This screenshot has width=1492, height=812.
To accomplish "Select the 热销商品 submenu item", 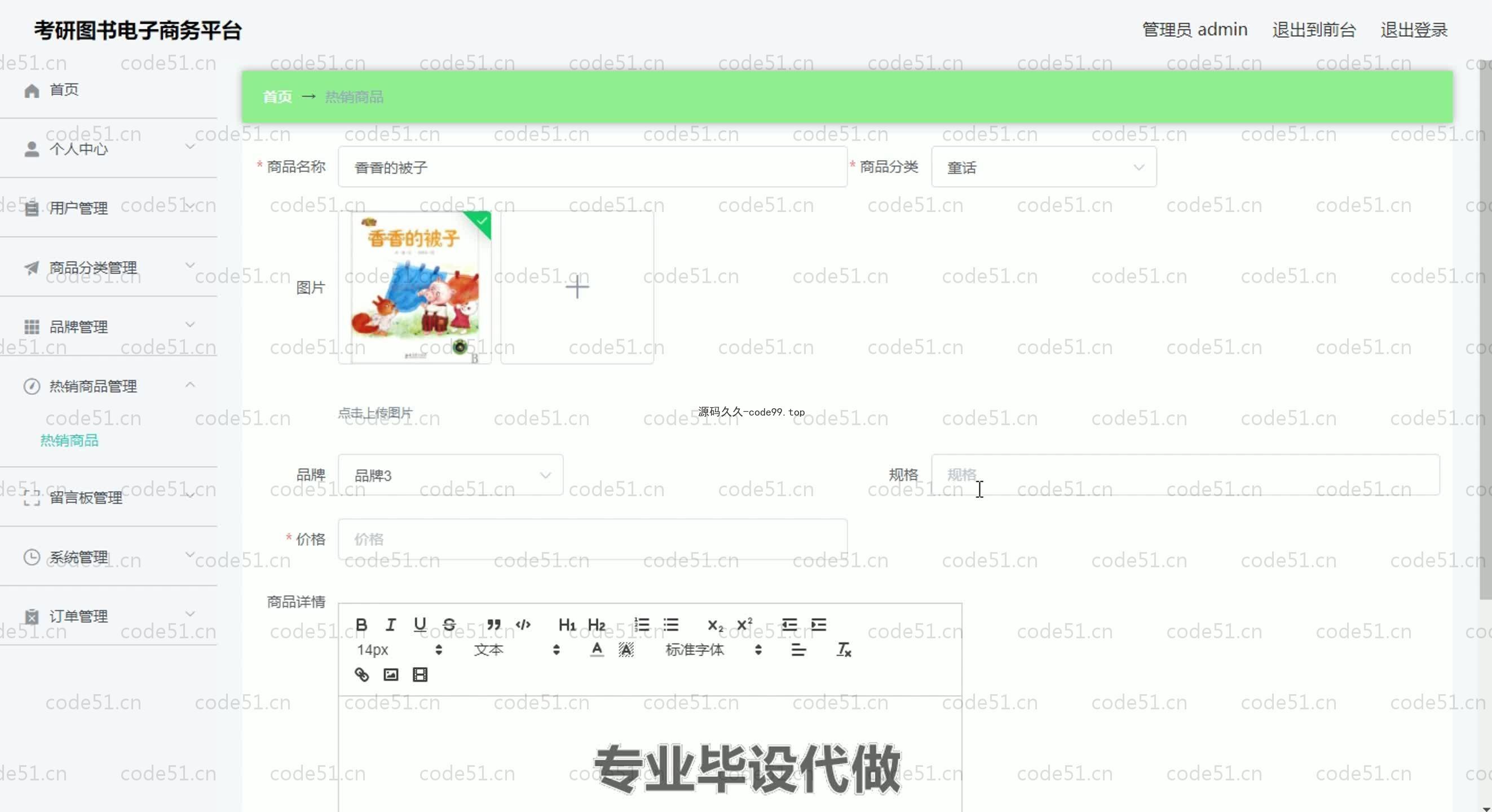I will click(69, 440).
